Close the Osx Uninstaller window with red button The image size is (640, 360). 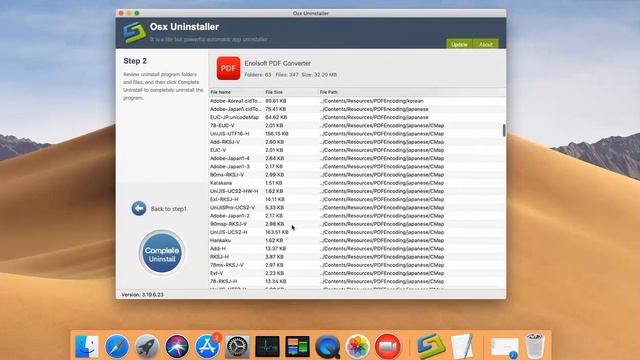pos(121,13)
